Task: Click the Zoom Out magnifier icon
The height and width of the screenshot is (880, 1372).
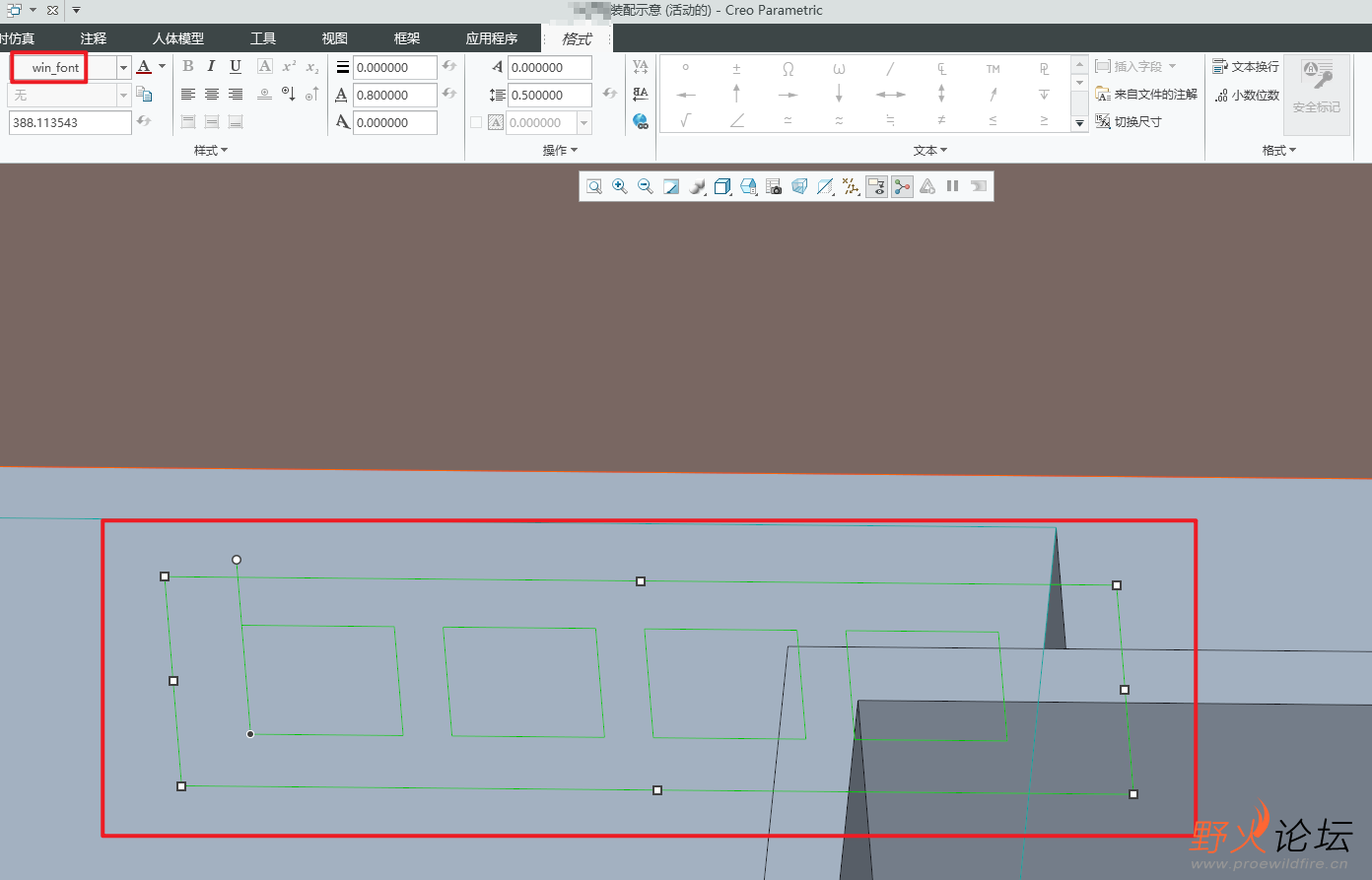Action: pyautogui.click(x=646, y=186)
